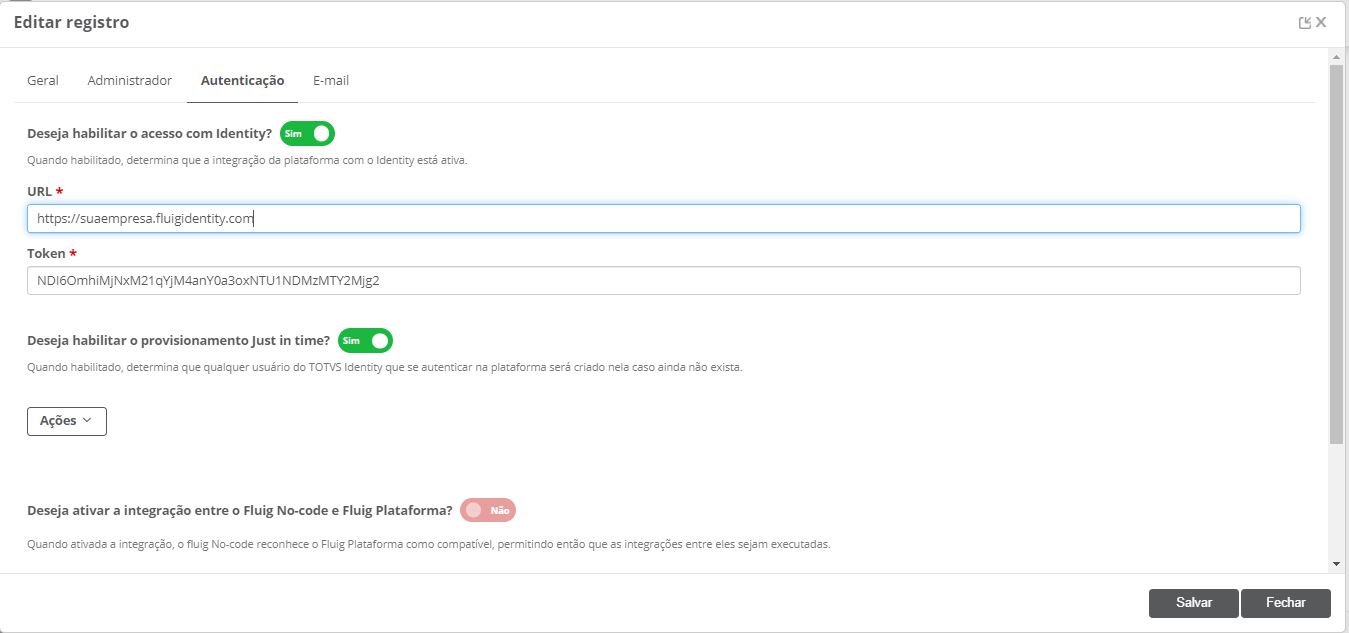Screen dimensions: 1349x633
Task: Expand the Ações dropdown
Action: pos(66,421)
